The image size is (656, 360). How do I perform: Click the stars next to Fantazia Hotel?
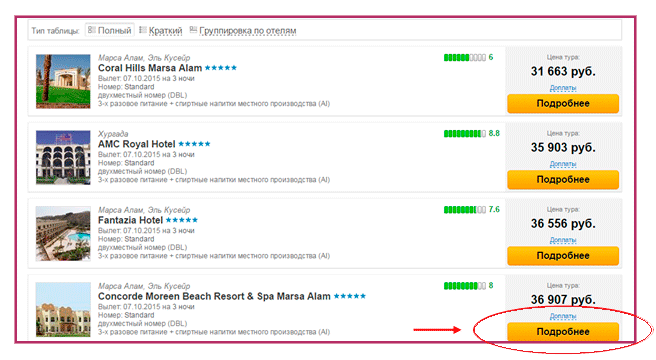click(182, 220)
